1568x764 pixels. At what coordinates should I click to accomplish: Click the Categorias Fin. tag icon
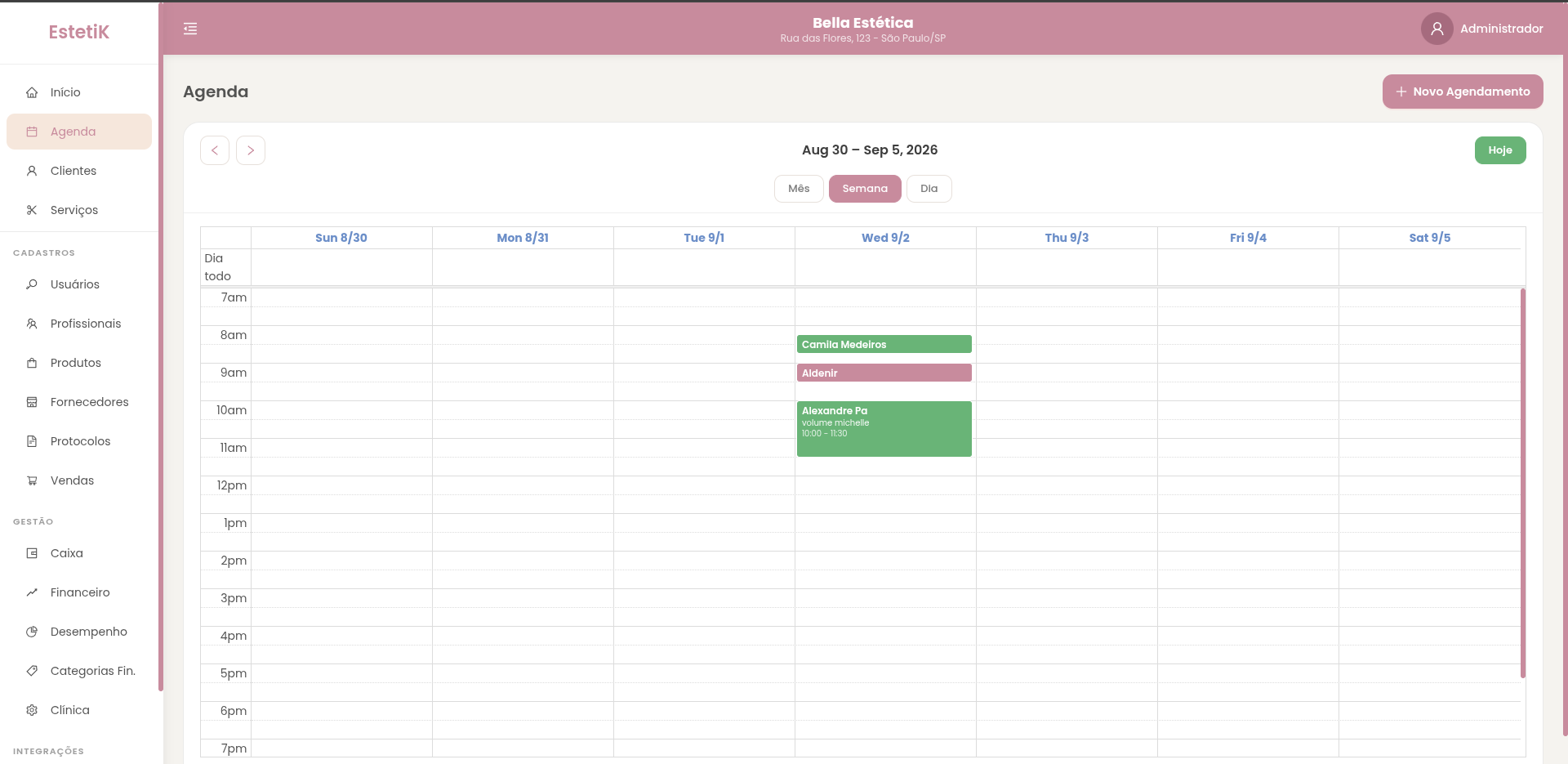tap(32, 671)
